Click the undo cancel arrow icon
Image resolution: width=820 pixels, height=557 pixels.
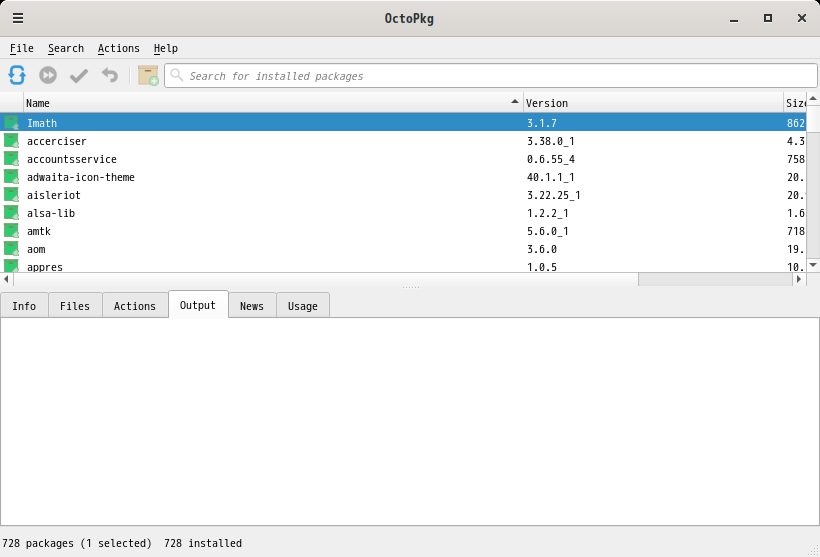(110, 75)
